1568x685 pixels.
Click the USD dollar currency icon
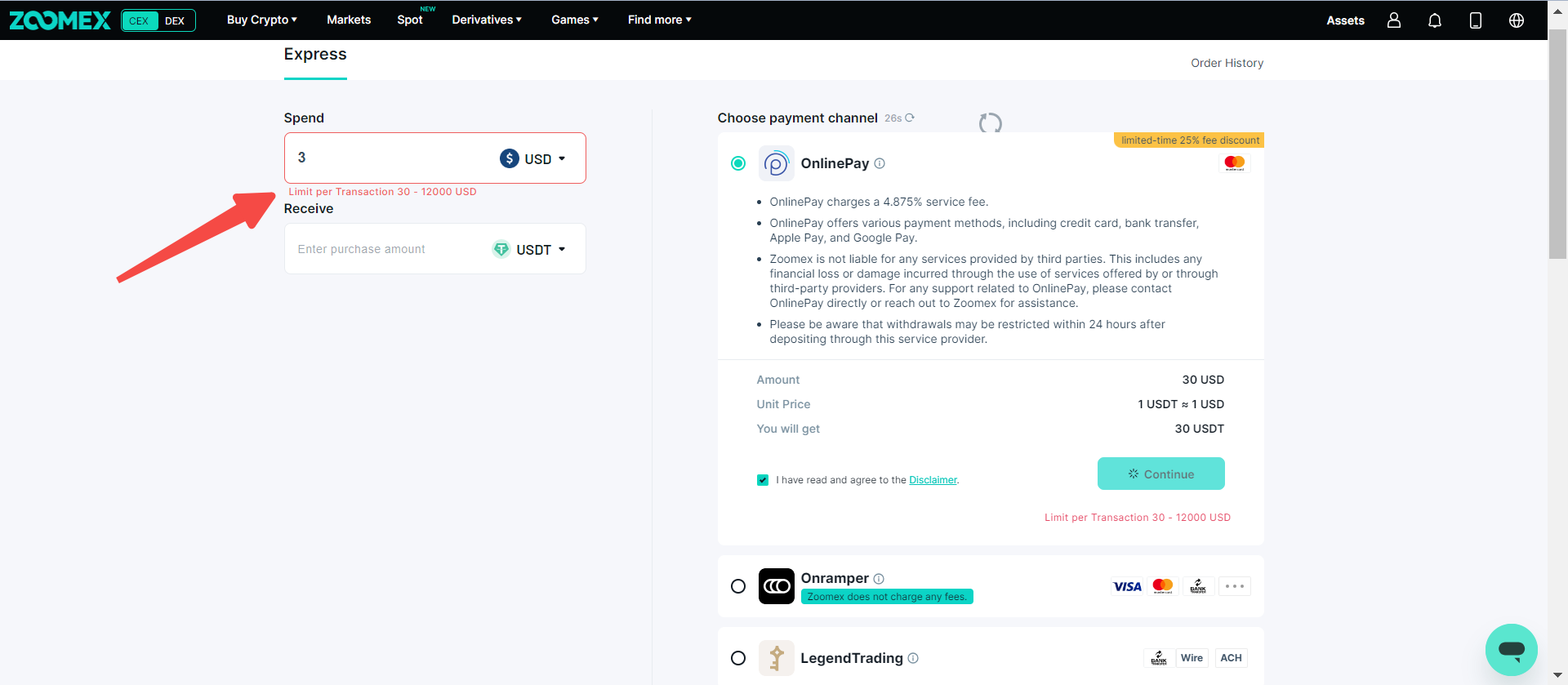point(510,158)
